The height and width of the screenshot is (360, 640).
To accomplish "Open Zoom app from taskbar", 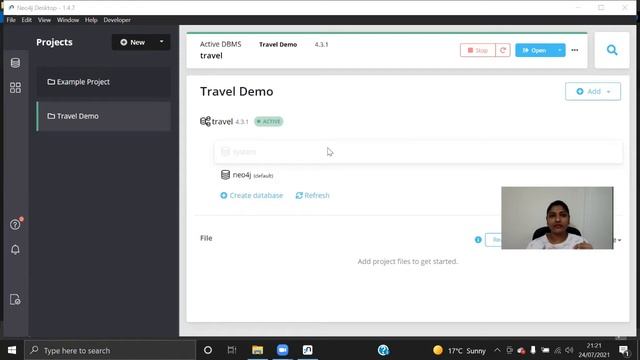I will tap(282, 350).
